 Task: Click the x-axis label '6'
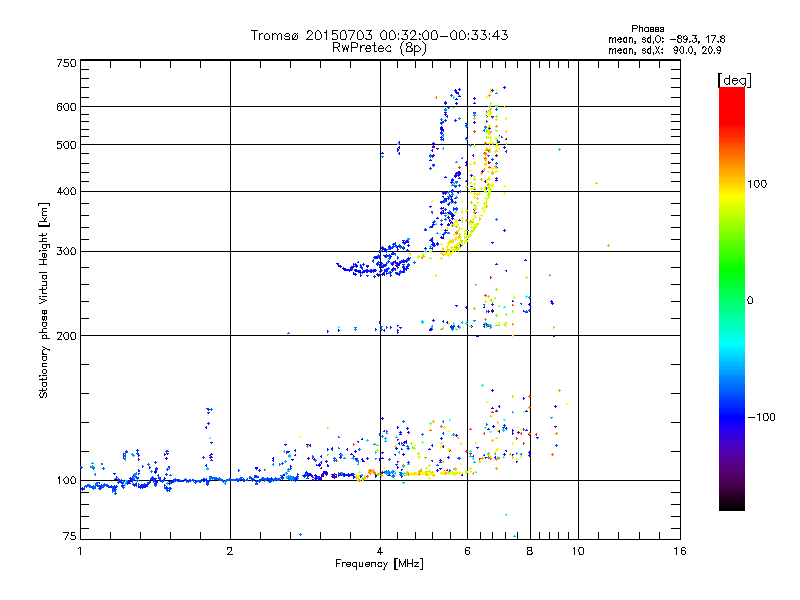pyautogui.click(x=467, y=551)
